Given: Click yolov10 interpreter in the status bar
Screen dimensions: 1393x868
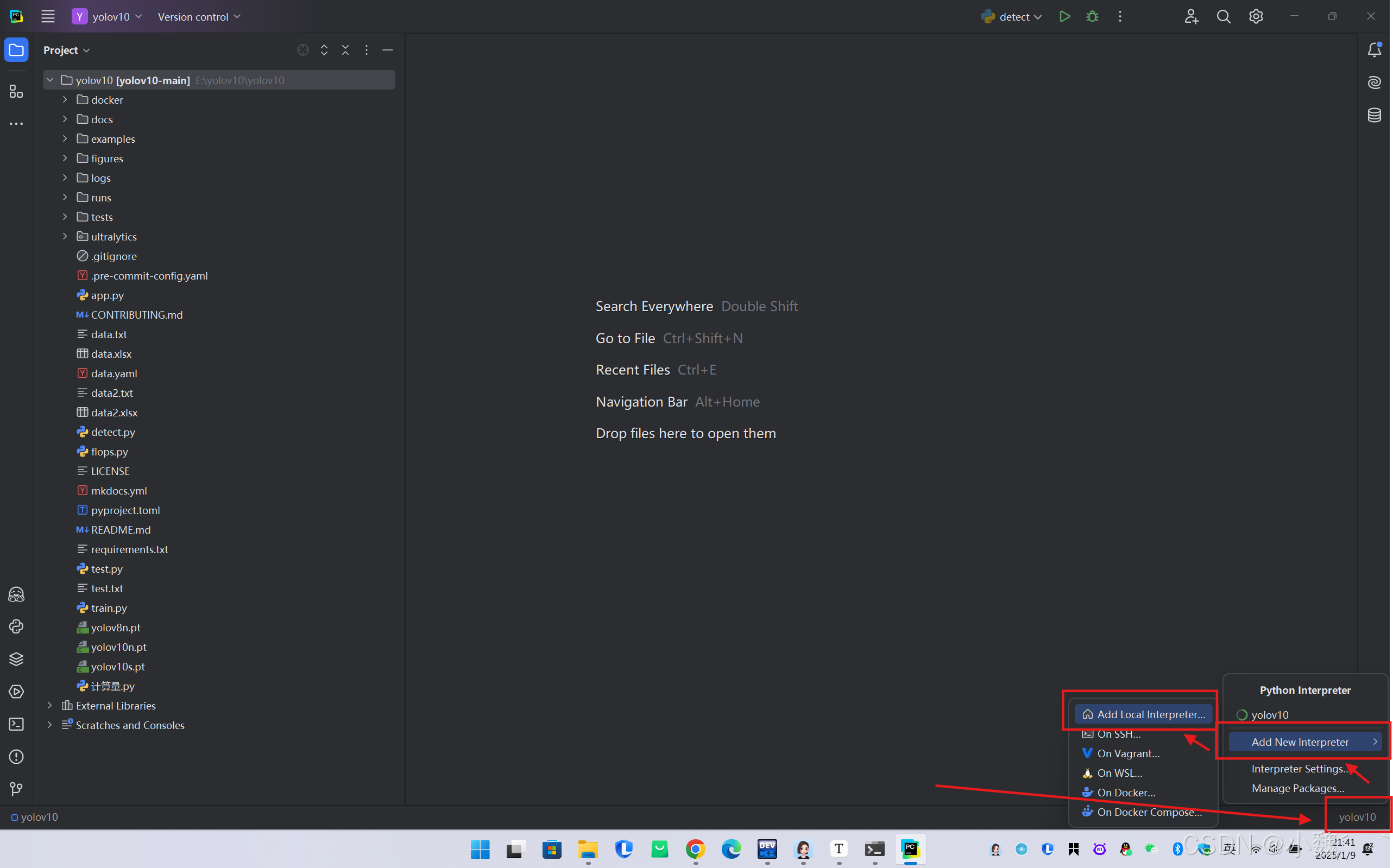Looking at the screenshot, I should (1357, 816).
